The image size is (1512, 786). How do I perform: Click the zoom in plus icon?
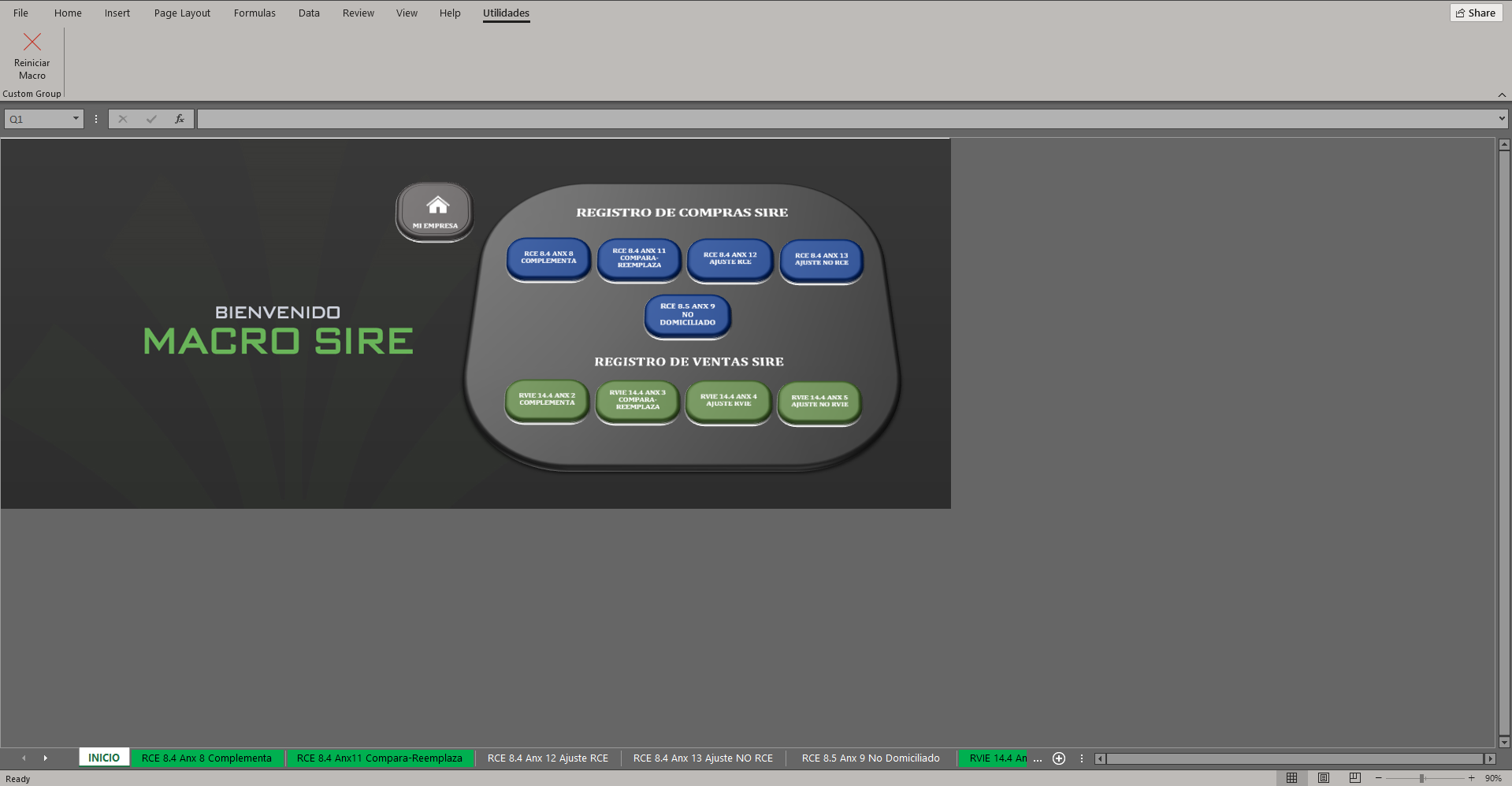coord(1471,778)
